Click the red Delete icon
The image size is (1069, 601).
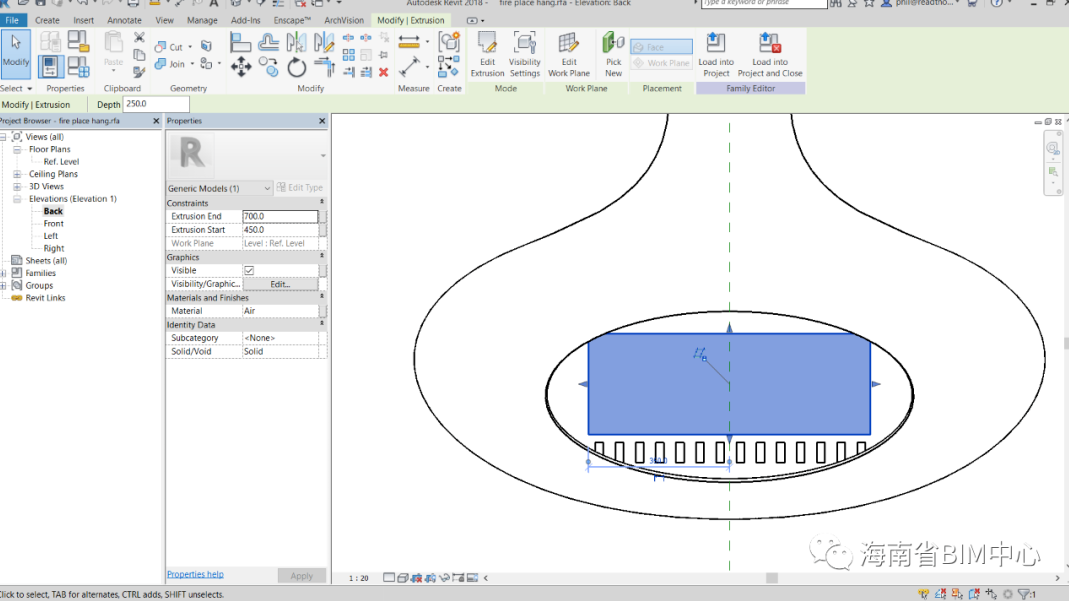click(383, 72)
